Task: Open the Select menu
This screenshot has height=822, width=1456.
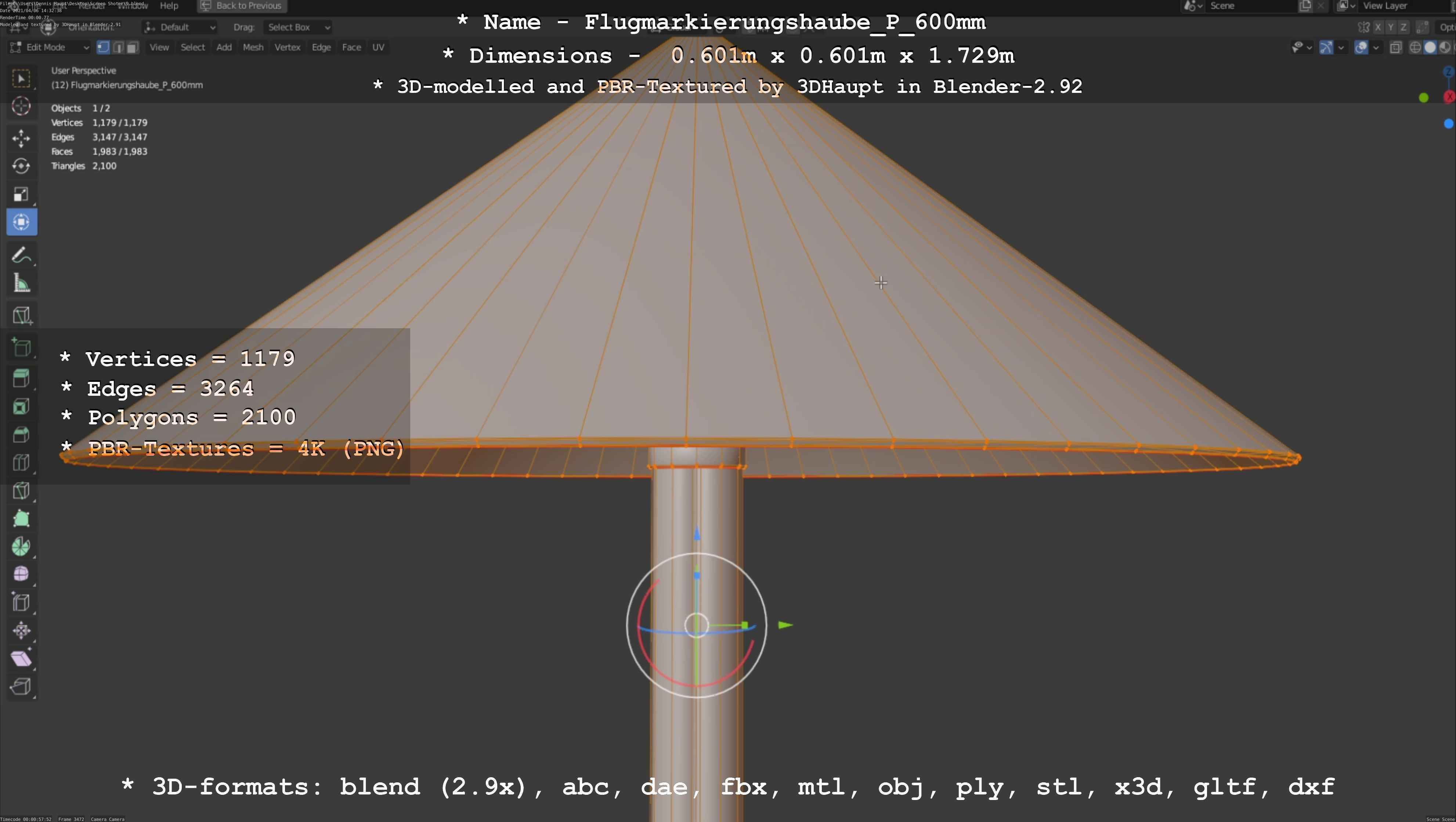Action: 193,47
